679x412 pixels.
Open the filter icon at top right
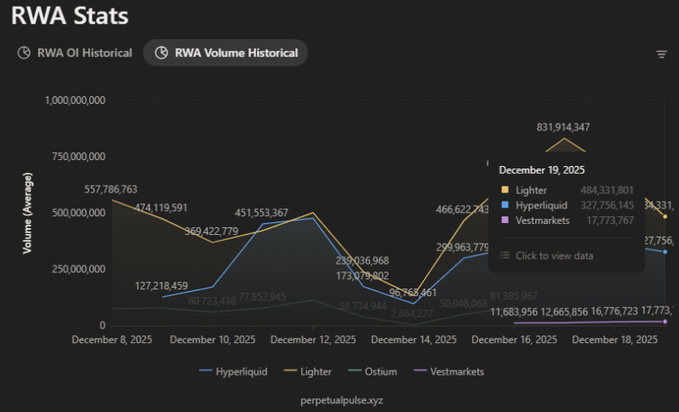(661, 54)
